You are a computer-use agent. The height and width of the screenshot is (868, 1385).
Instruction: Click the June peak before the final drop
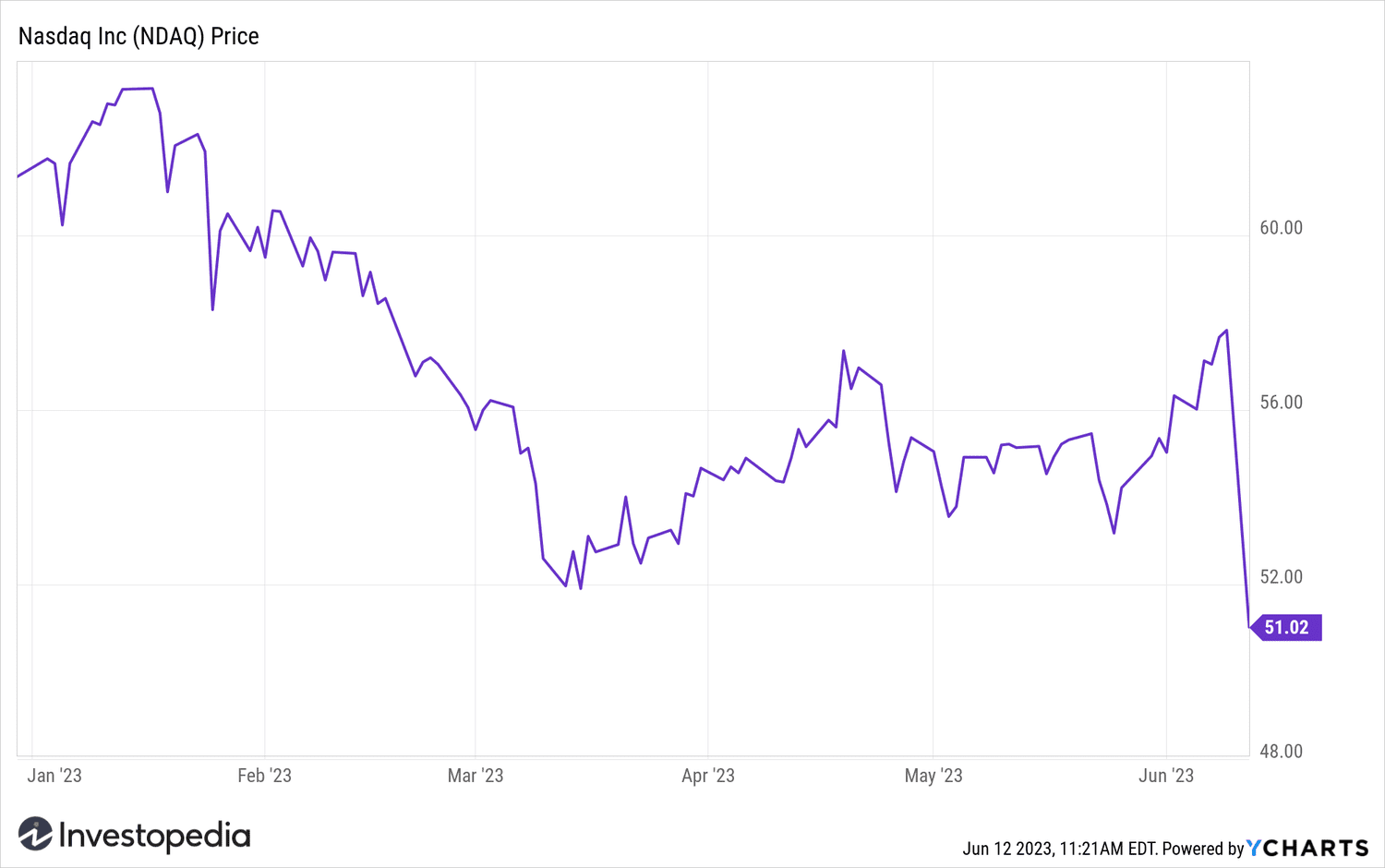point(1226,330)
